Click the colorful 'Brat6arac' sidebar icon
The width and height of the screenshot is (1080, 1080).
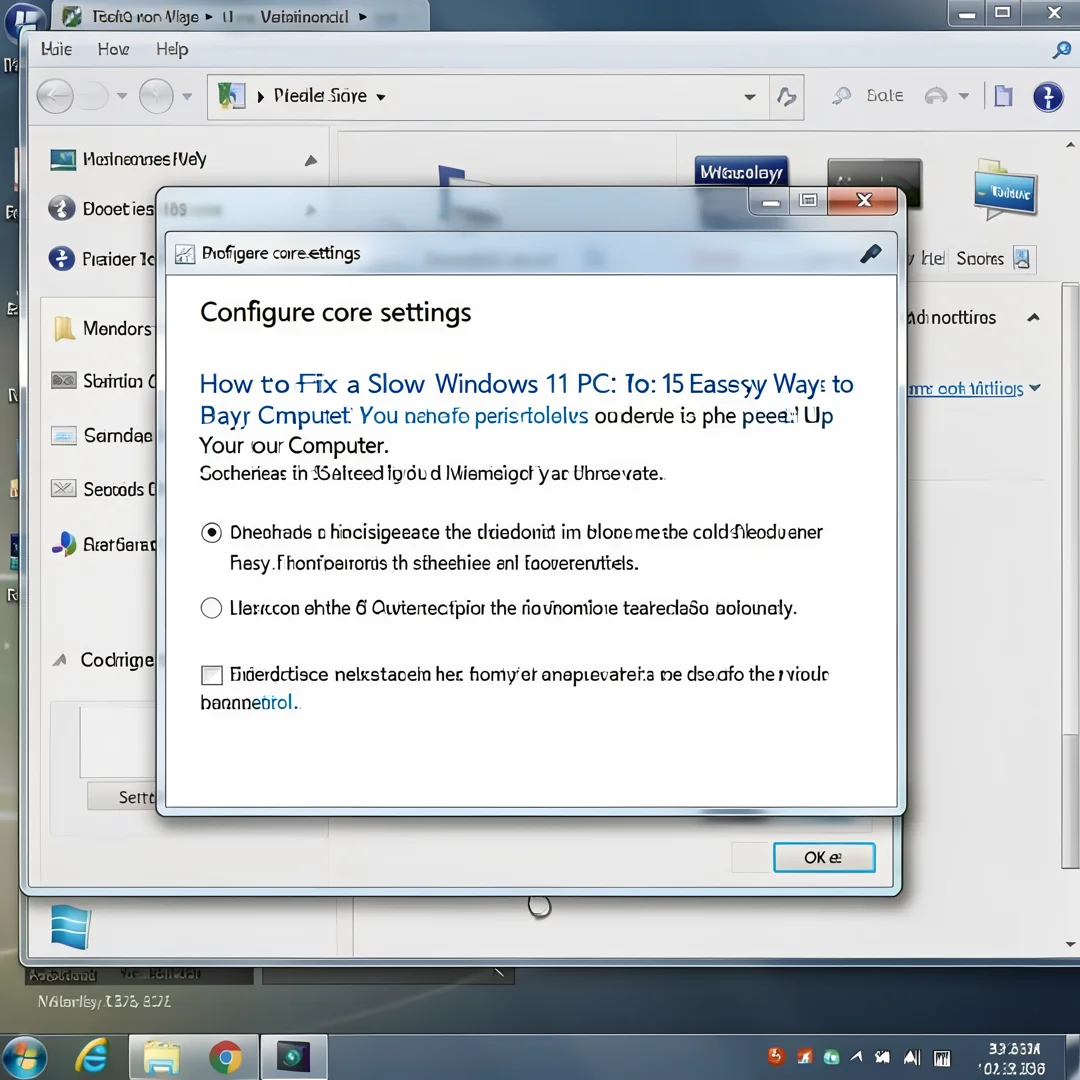pos(64,544)
